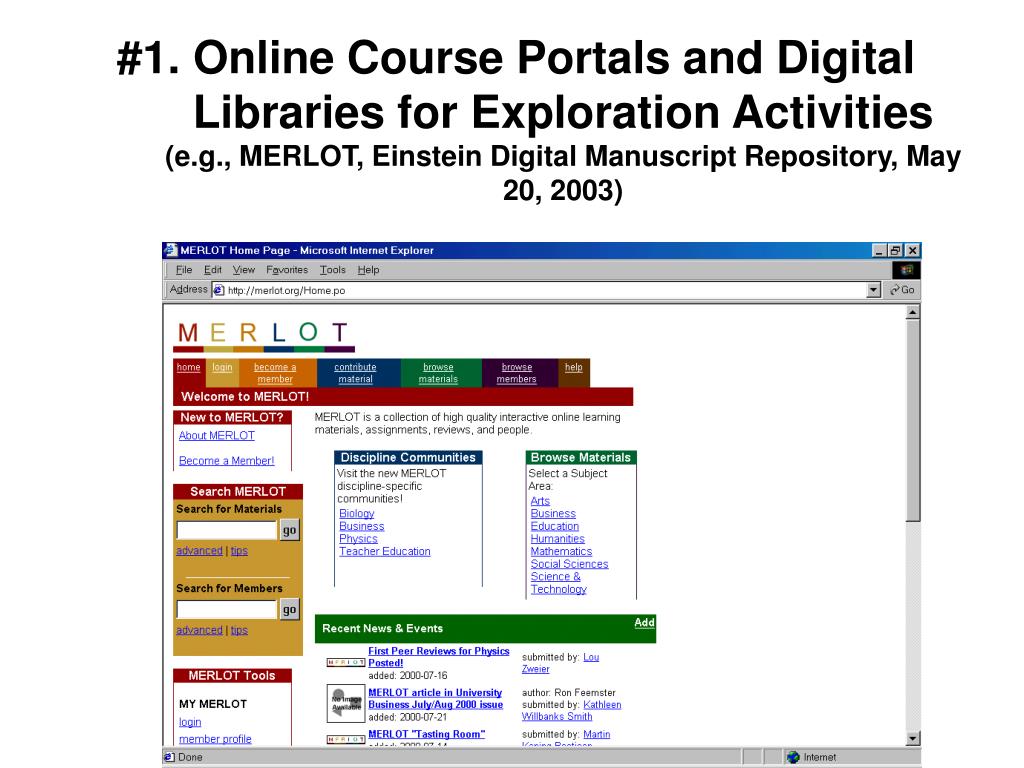The image size is (1024, 768).
Task: Open the Tools menu
Action: tap(332, 270)
